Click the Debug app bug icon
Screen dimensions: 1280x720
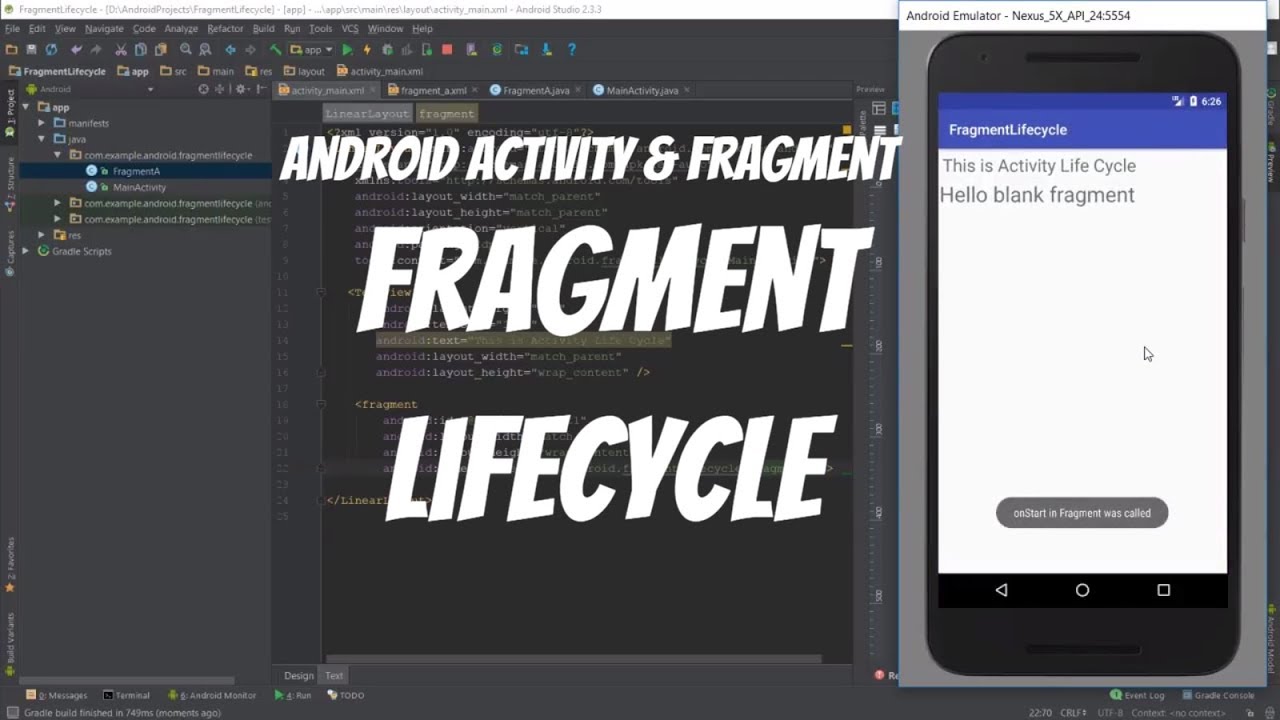click(387, 49)
